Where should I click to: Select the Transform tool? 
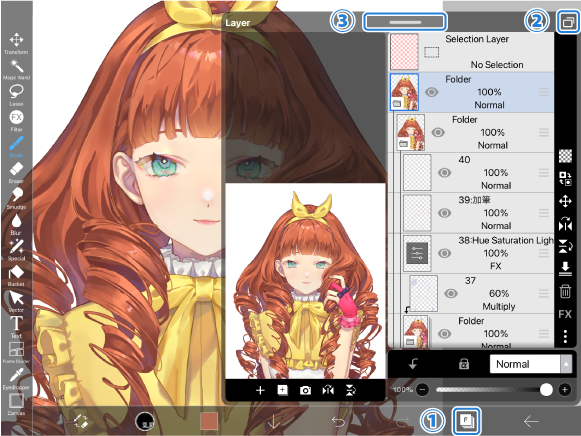click(x=16, y=44)
